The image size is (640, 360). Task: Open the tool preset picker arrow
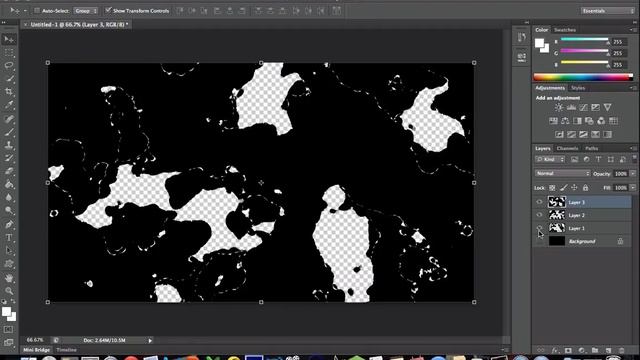25,11
